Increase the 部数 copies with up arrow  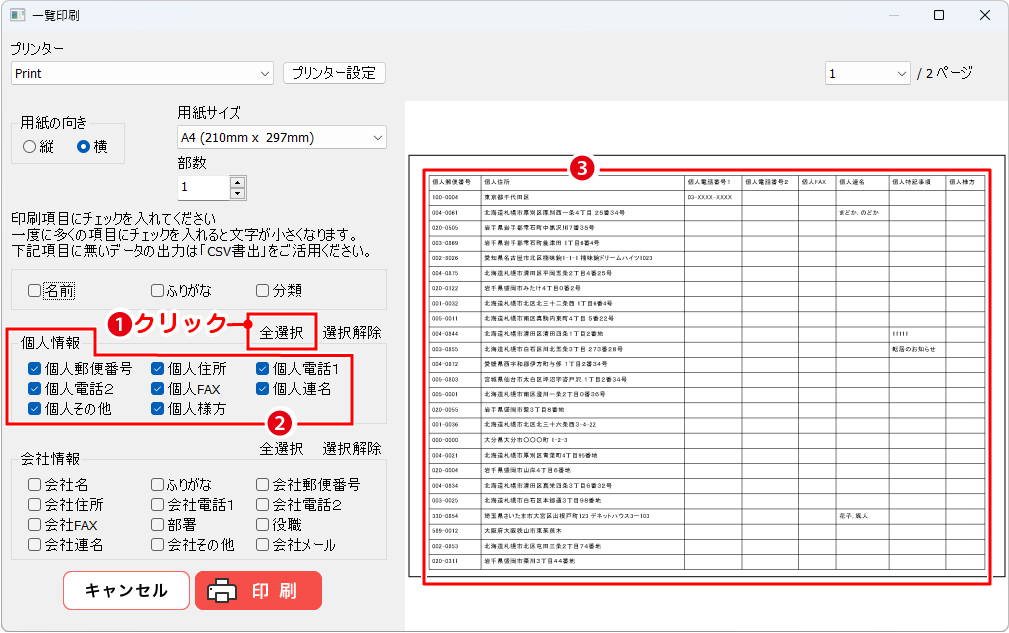coord(237,181)
